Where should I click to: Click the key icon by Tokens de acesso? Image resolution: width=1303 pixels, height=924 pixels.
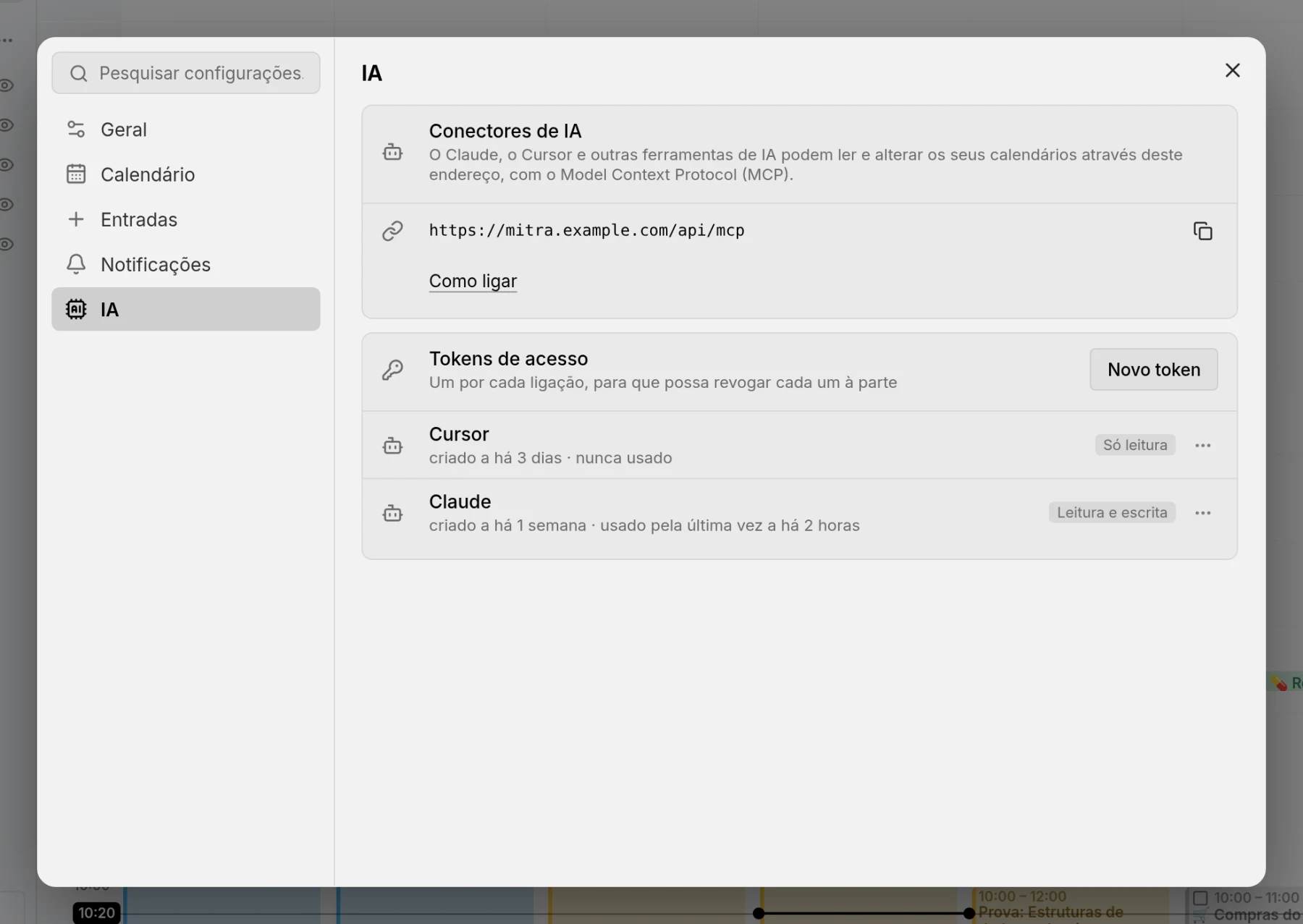tap(392, 370)
